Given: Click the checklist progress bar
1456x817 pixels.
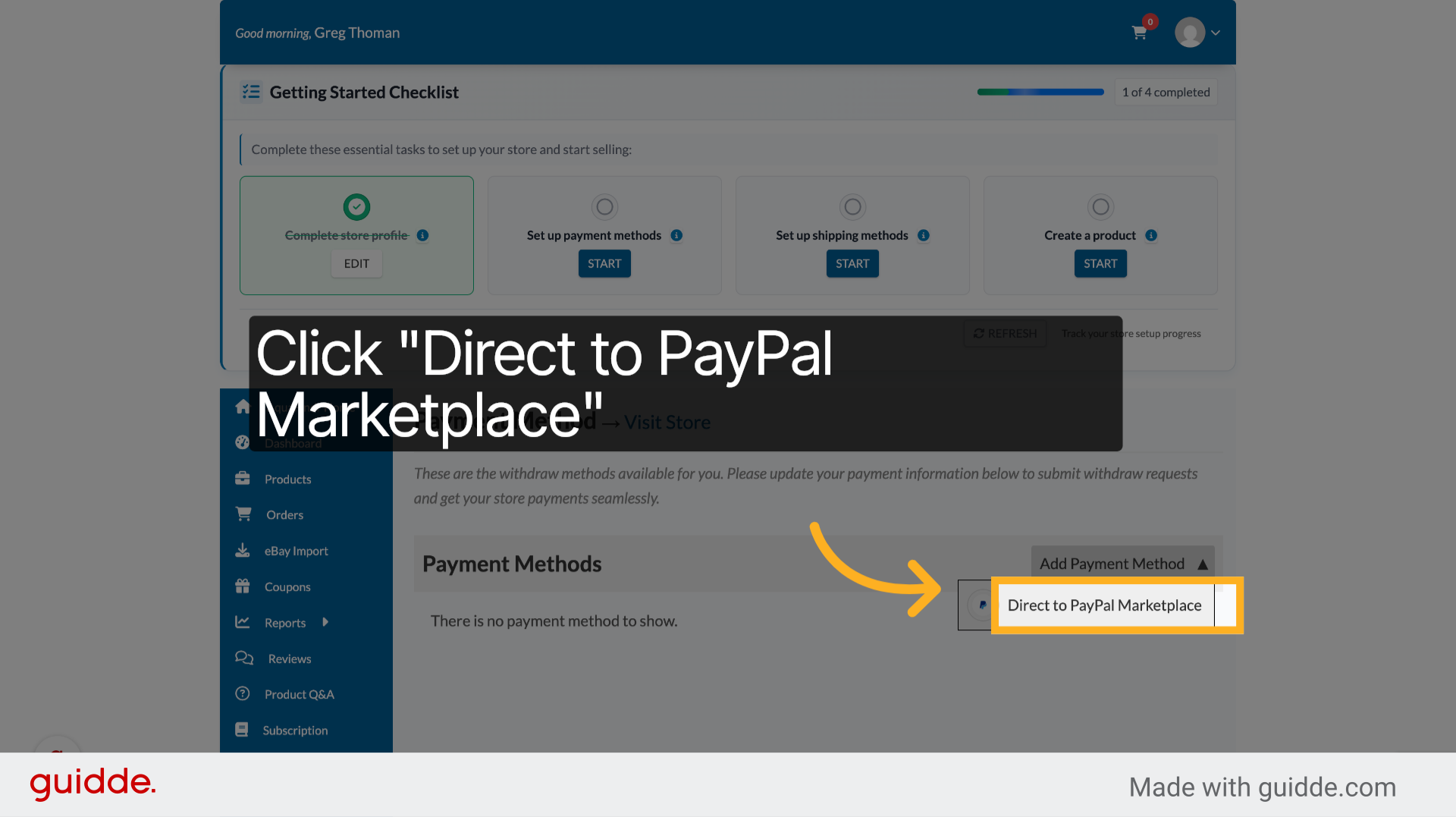Looking at the screenshot, I should tap(1040, 92).
